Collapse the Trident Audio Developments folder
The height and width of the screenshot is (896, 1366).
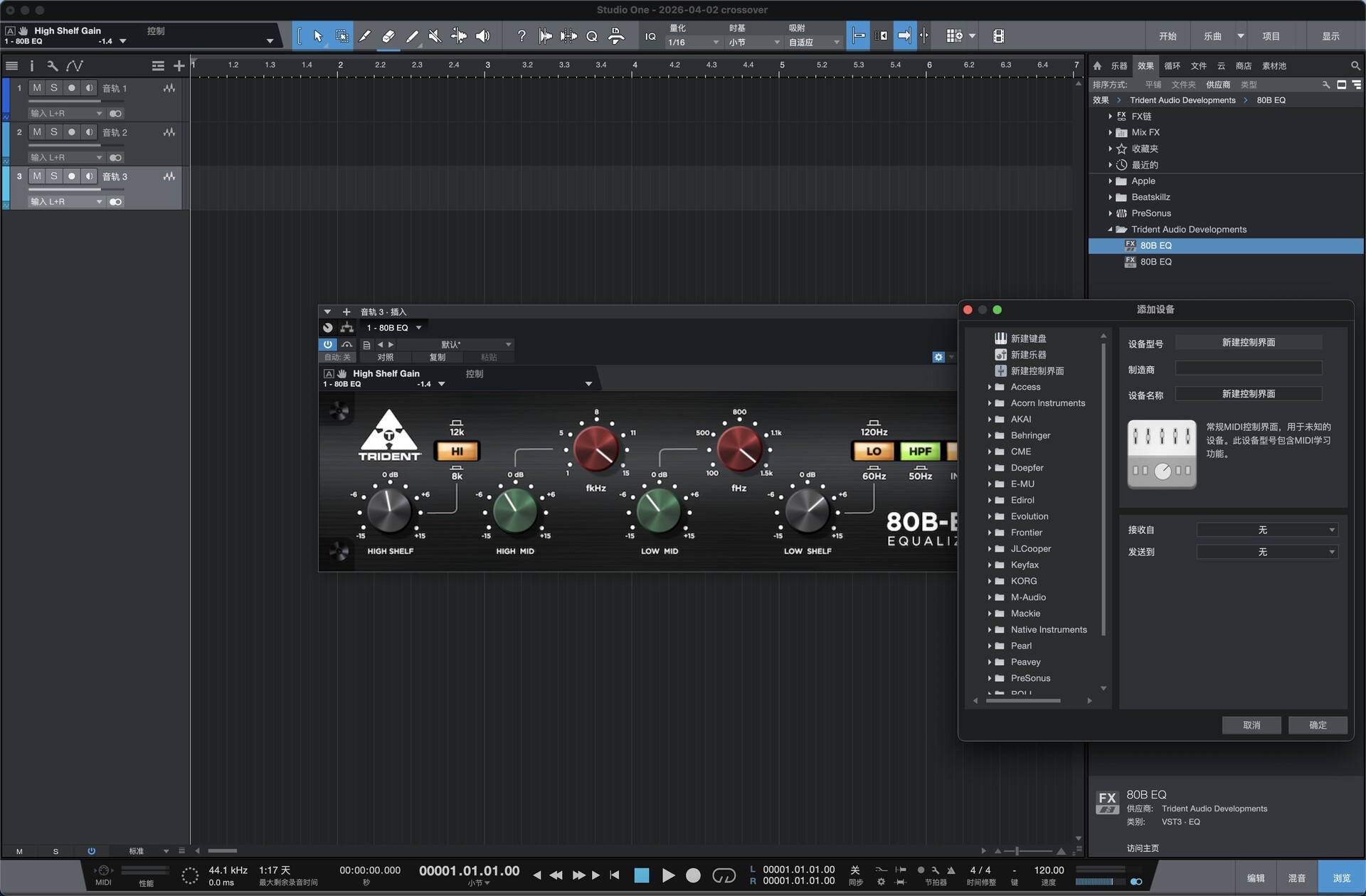pos(1110,230)
